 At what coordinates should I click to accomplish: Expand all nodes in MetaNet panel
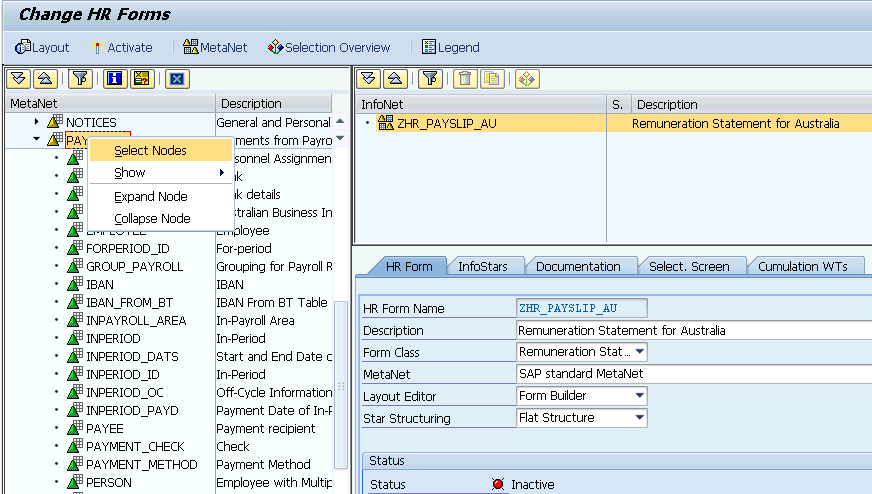(x=18, y=79)
